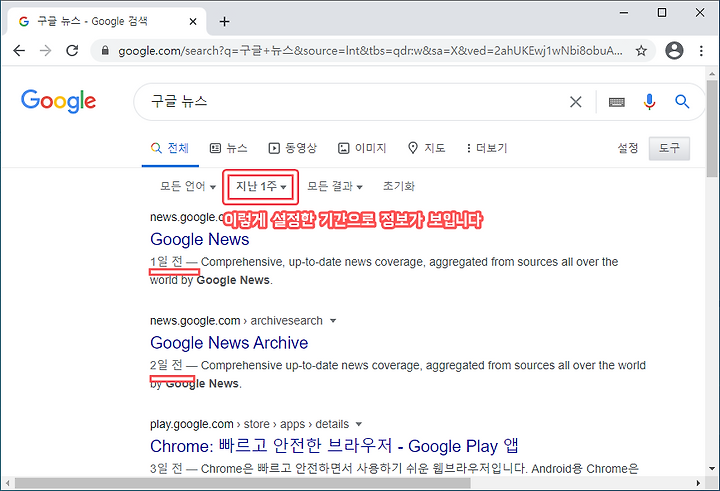
Task: Reload the current page
Action: 72,51
